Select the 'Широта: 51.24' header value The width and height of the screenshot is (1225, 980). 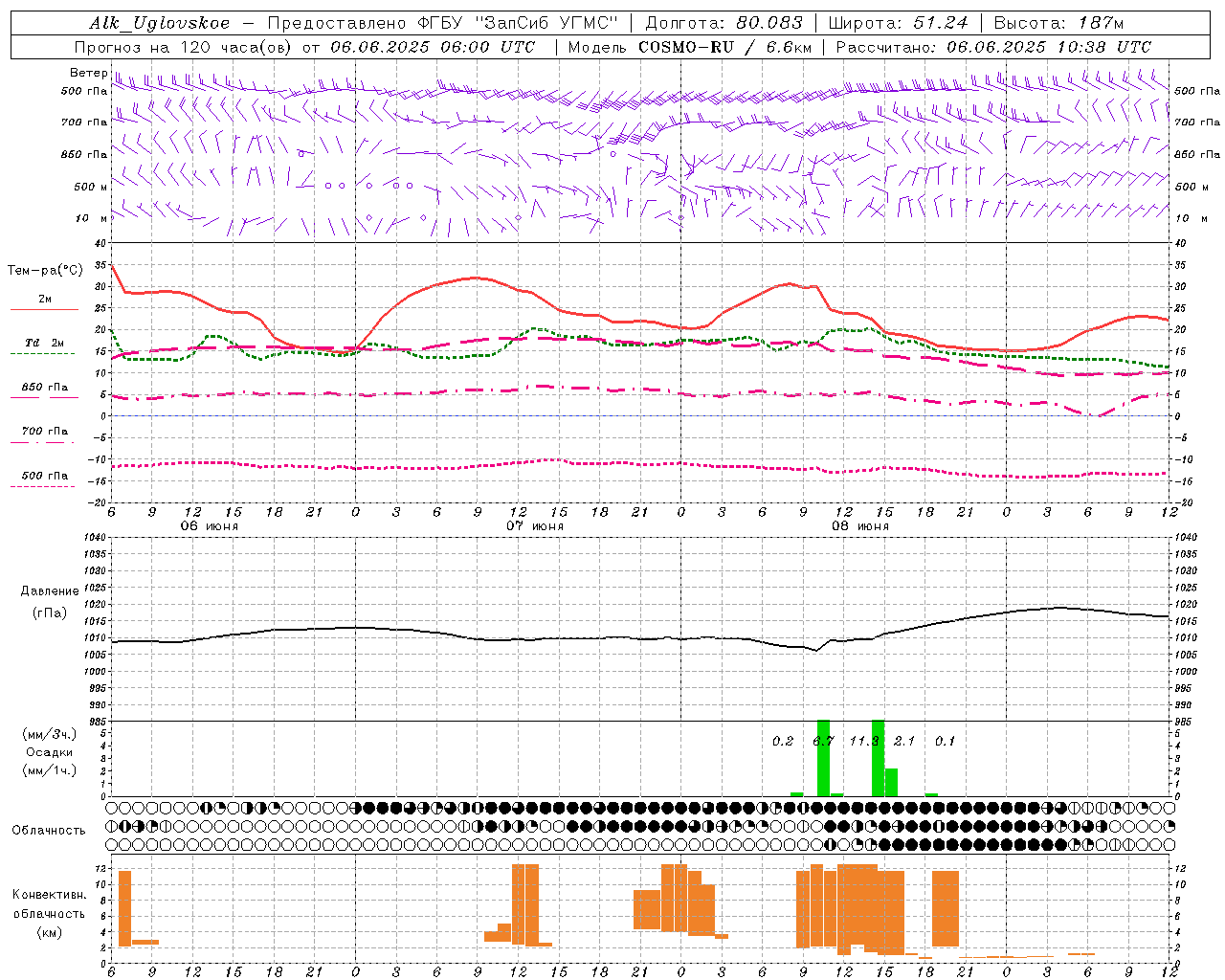point(898,23)
